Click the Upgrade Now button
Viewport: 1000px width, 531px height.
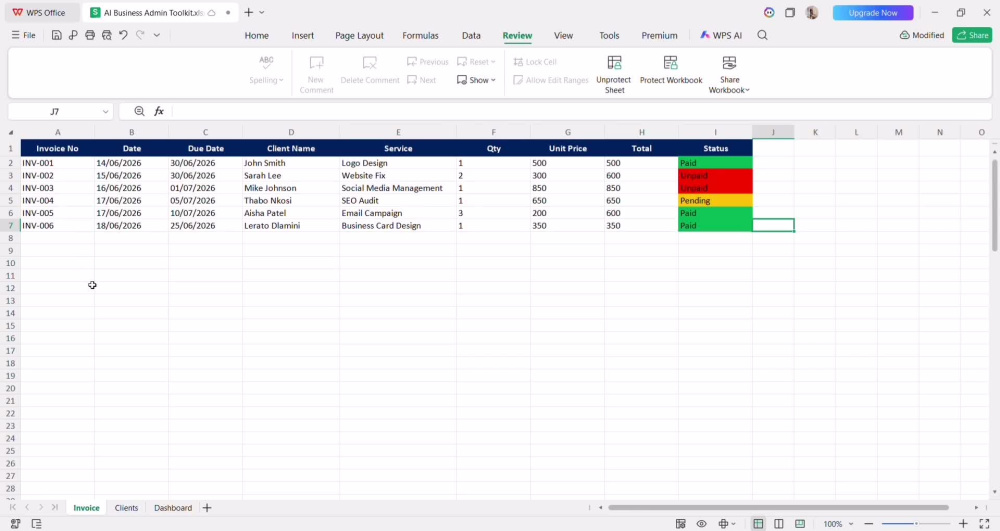point(872,13)
